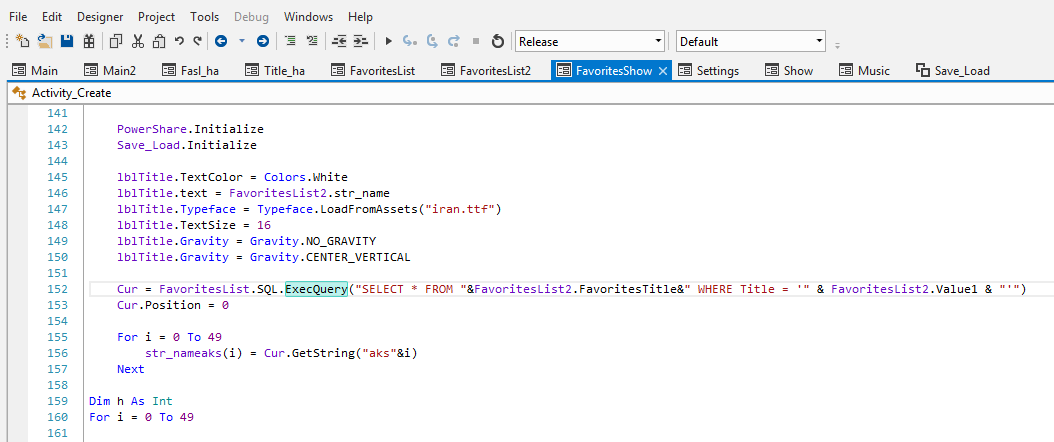The width and height of the screenshot is (1054, 442).
Task: Open the Default configuration dropdown
Action: [x=751, y=42]
